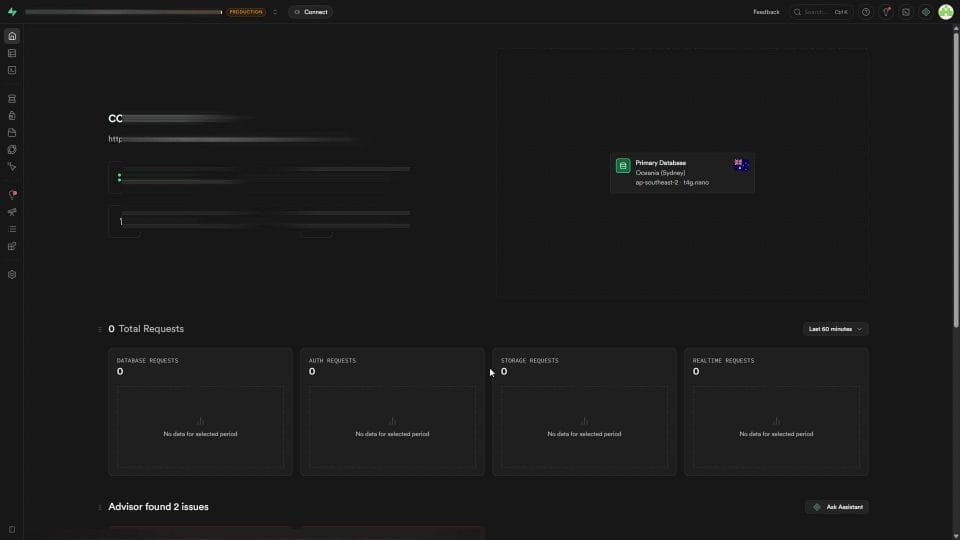Open inline SQL editor header icon
The height and width of the screenshot is (540, 960).
tap(906, 12)
